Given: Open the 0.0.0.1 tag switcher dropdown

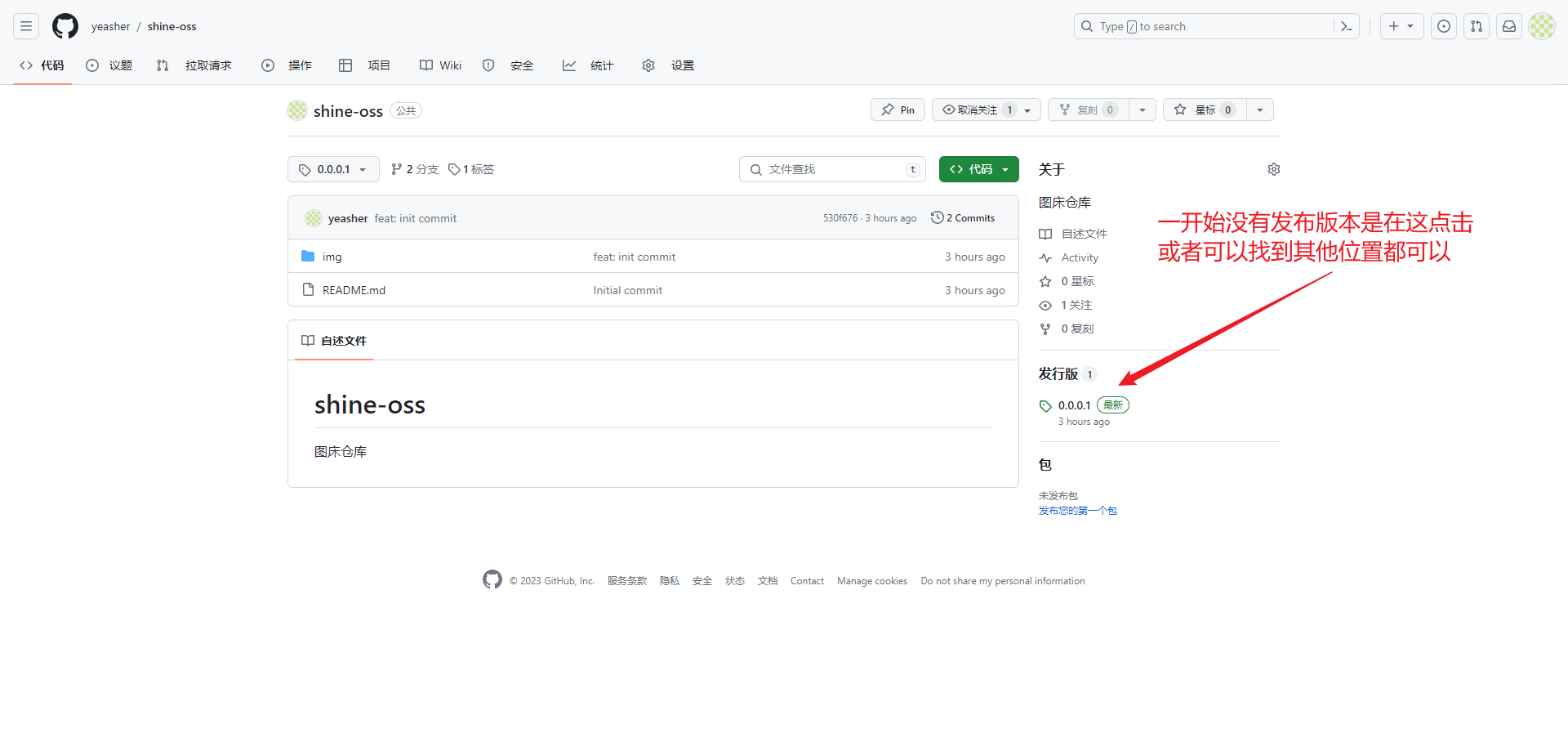Looking at the screenshot, I should (x=333, y=169).
